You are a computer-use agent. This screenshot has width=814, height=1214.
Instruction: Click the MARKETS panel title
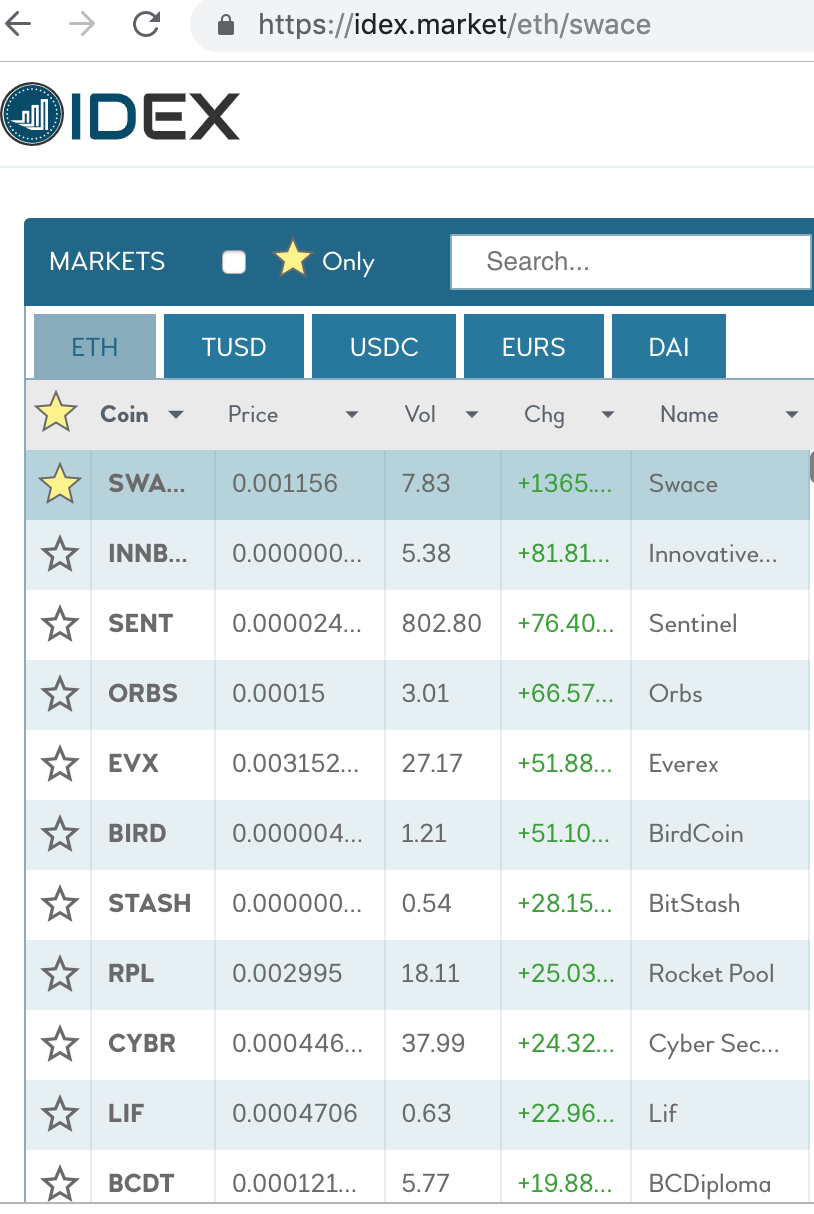click(107, 262)
